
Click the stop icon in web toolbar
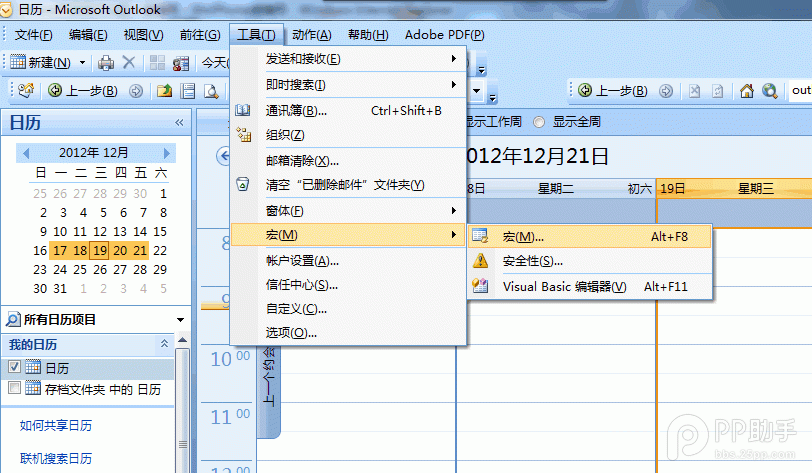(694, 91)
